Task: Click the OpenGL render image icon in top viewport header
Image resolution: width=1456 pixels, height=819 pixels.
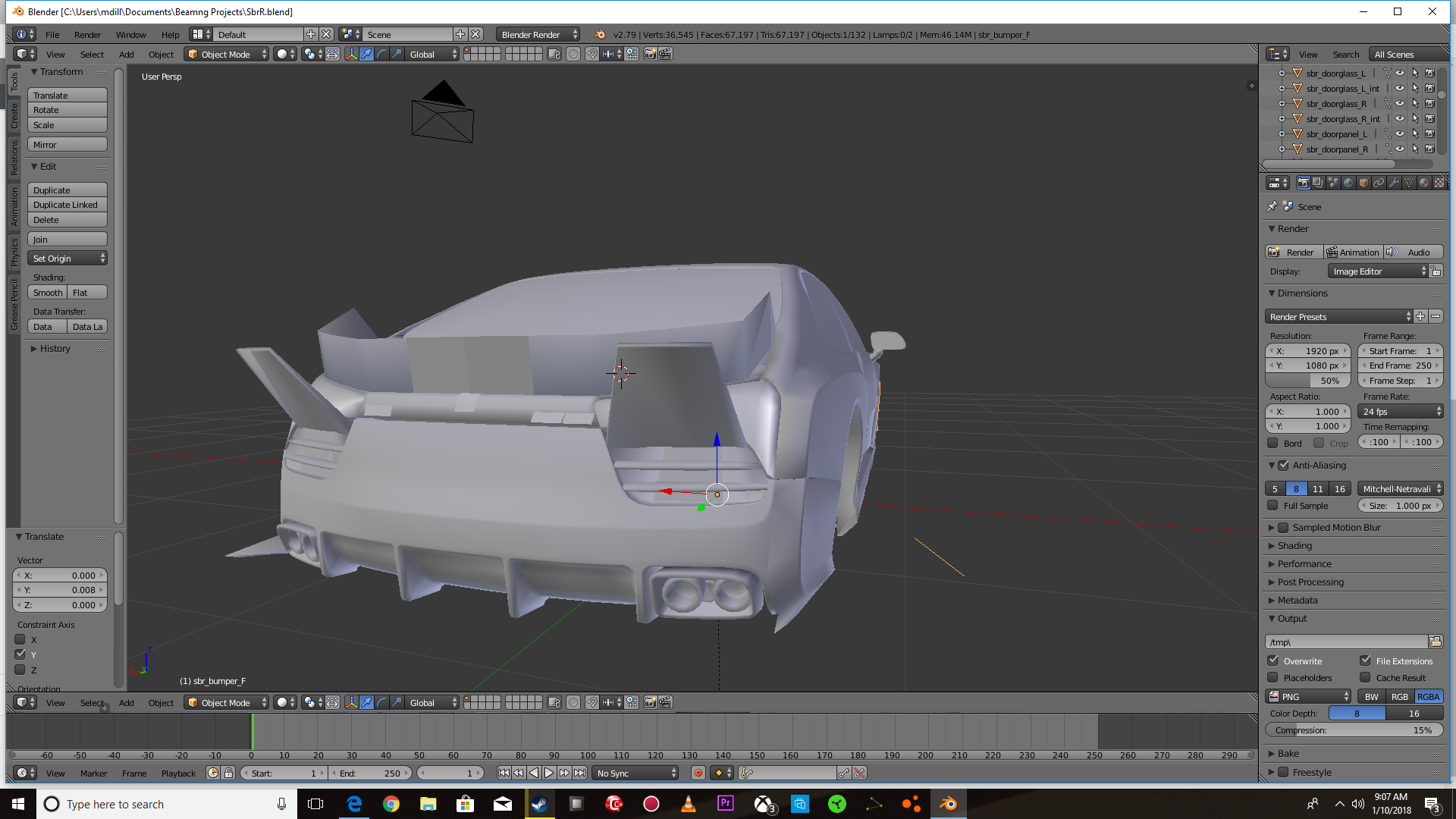Action: [x=650, y=55]
